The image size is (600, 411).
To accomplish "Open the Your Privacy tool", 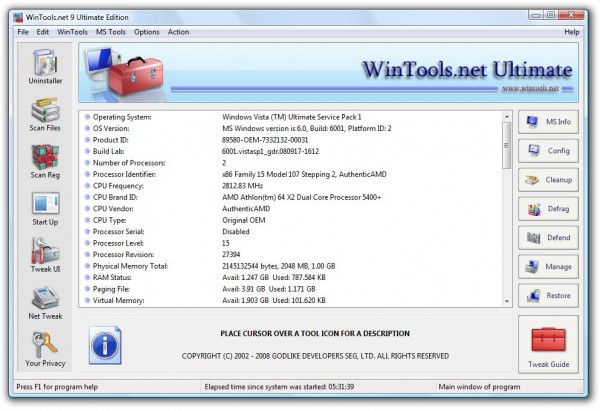I will pyautogui.click(x=45, y=349).
